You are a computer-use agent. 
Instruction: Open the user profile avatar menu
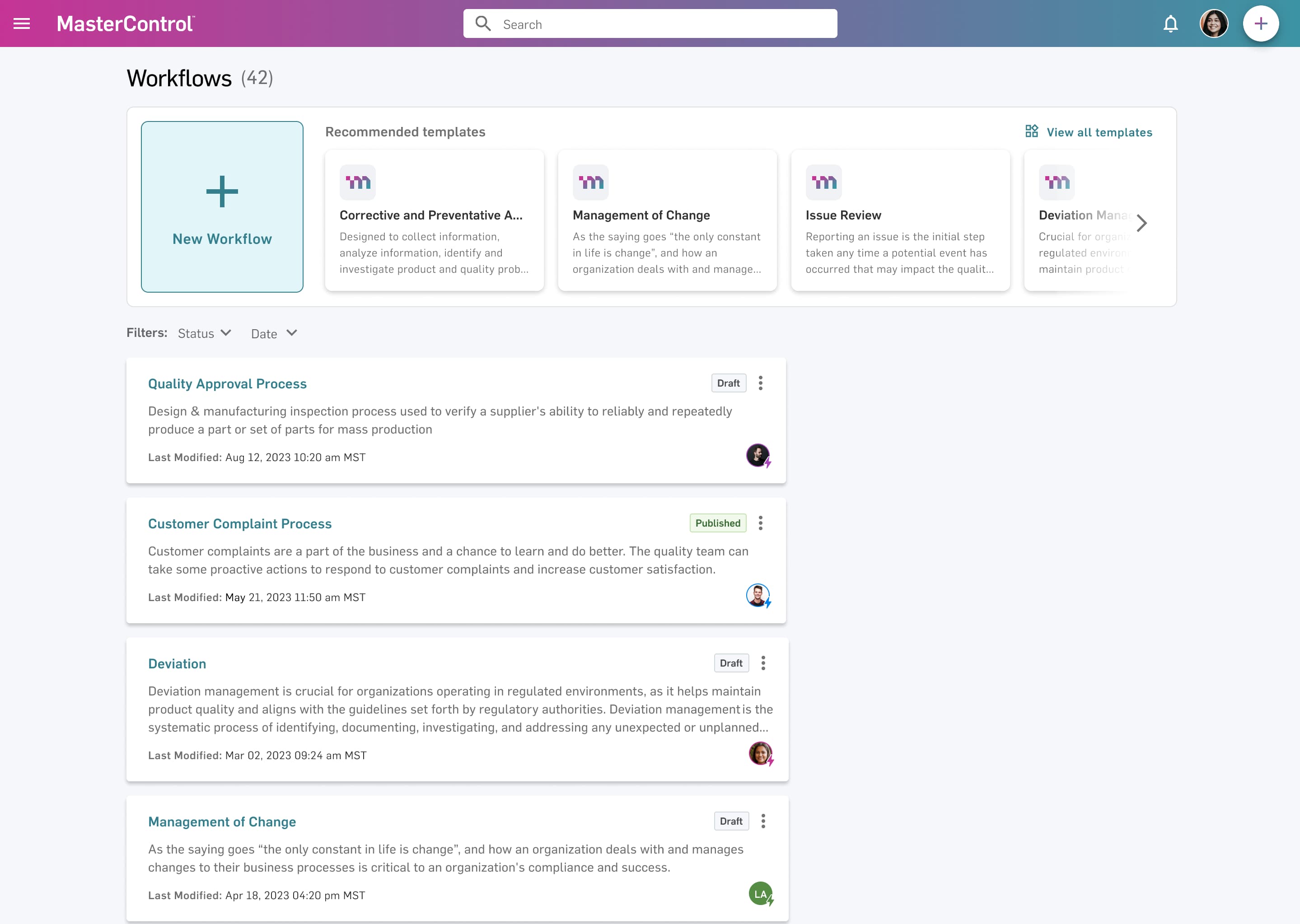1214,23
